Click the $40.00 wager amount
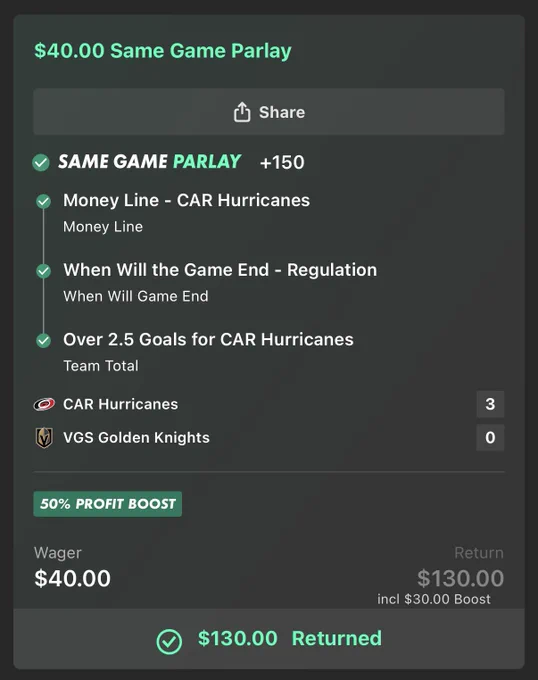Image resolution: width=538 pixels, height=680 pixels. pyautogui.click(x=72, y=579)
